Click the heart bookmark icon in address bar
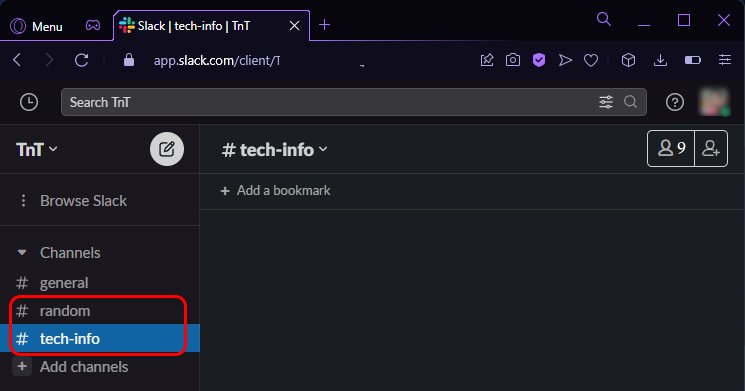This screenshot has width=745, height=391. 591,60
